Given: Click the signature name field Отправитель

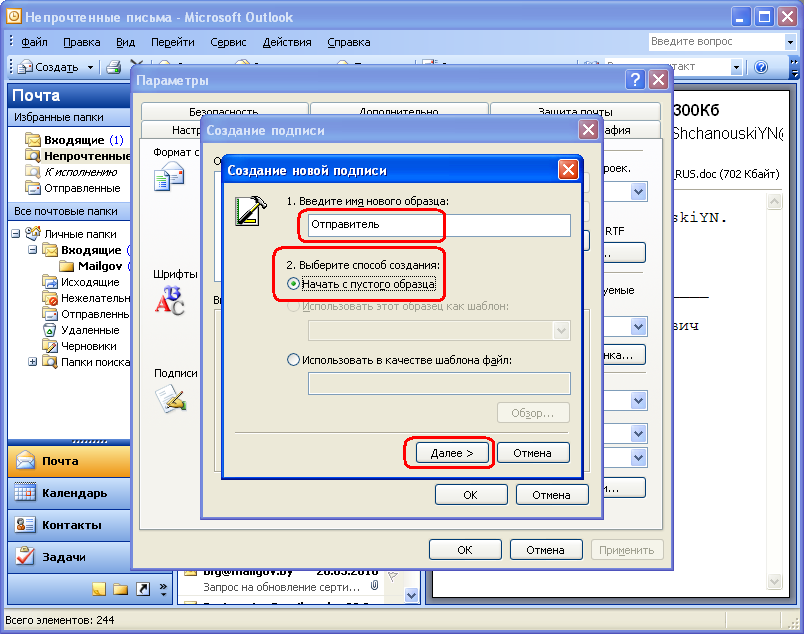Looking at the screenshot, I should 439,225.
